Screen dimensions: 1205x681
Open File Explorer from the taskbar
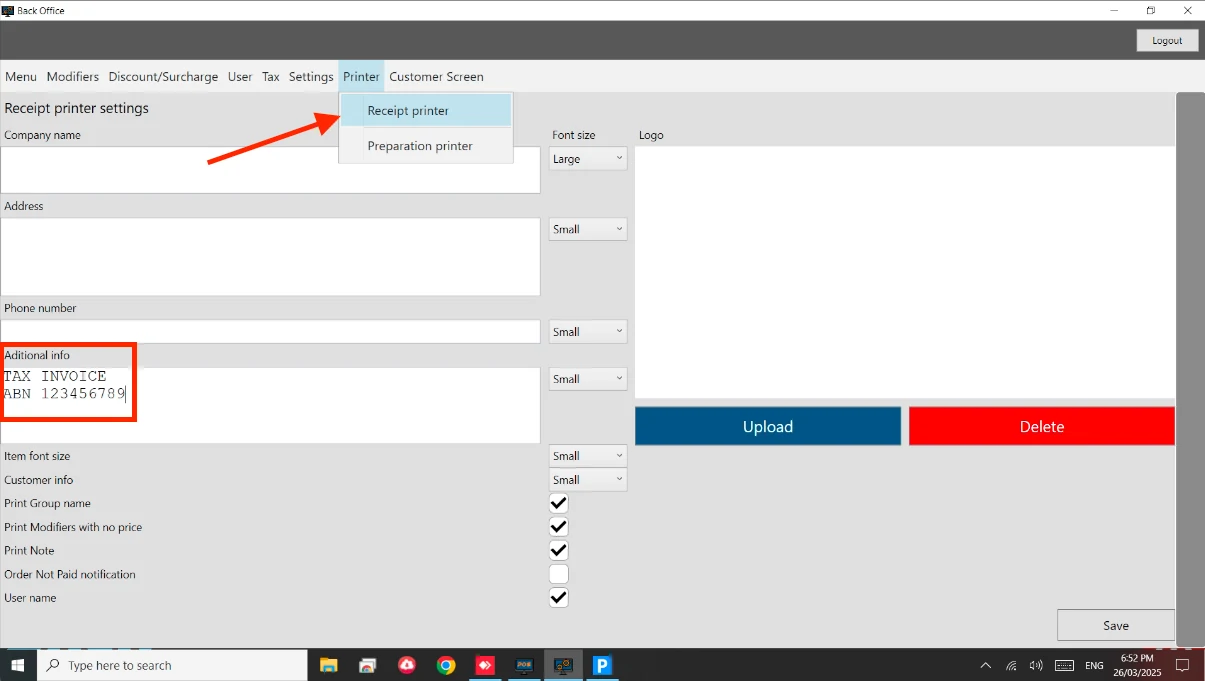pyautogui.click(x=328, y=665)
